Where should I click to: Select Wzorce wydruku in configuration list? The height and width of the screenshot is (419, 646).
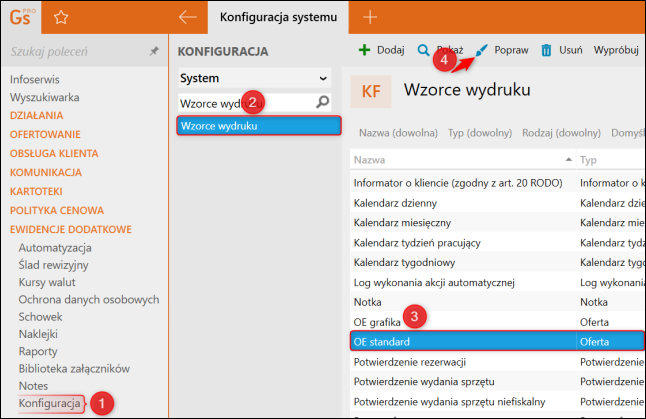pos(254,126)
